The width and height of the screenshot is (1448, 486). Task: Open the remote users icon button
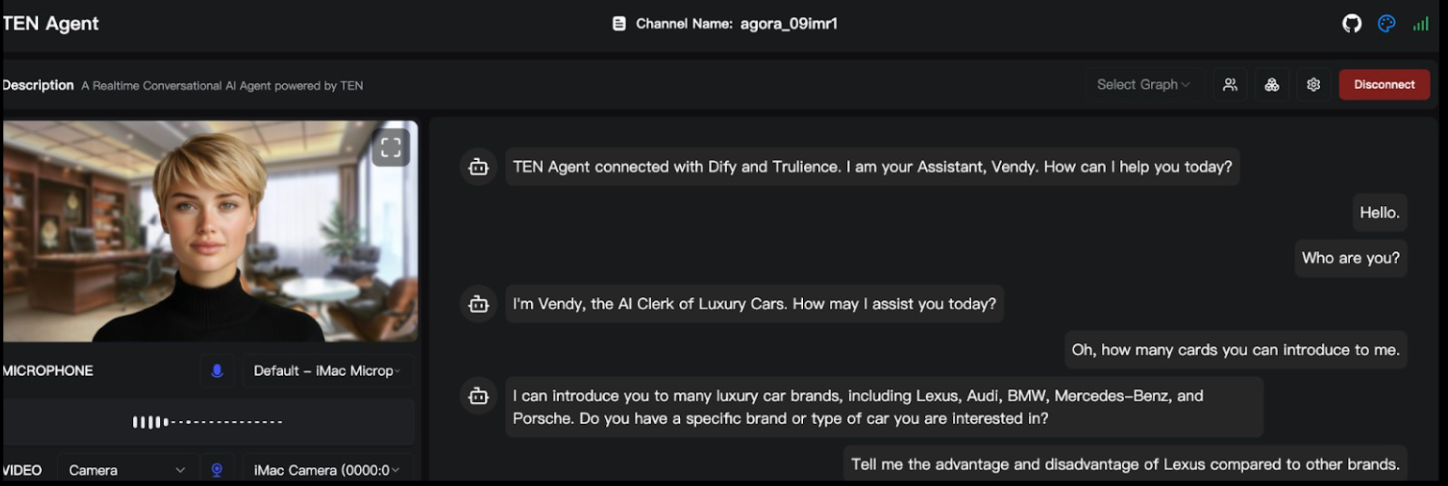(x=1230, y=85)
